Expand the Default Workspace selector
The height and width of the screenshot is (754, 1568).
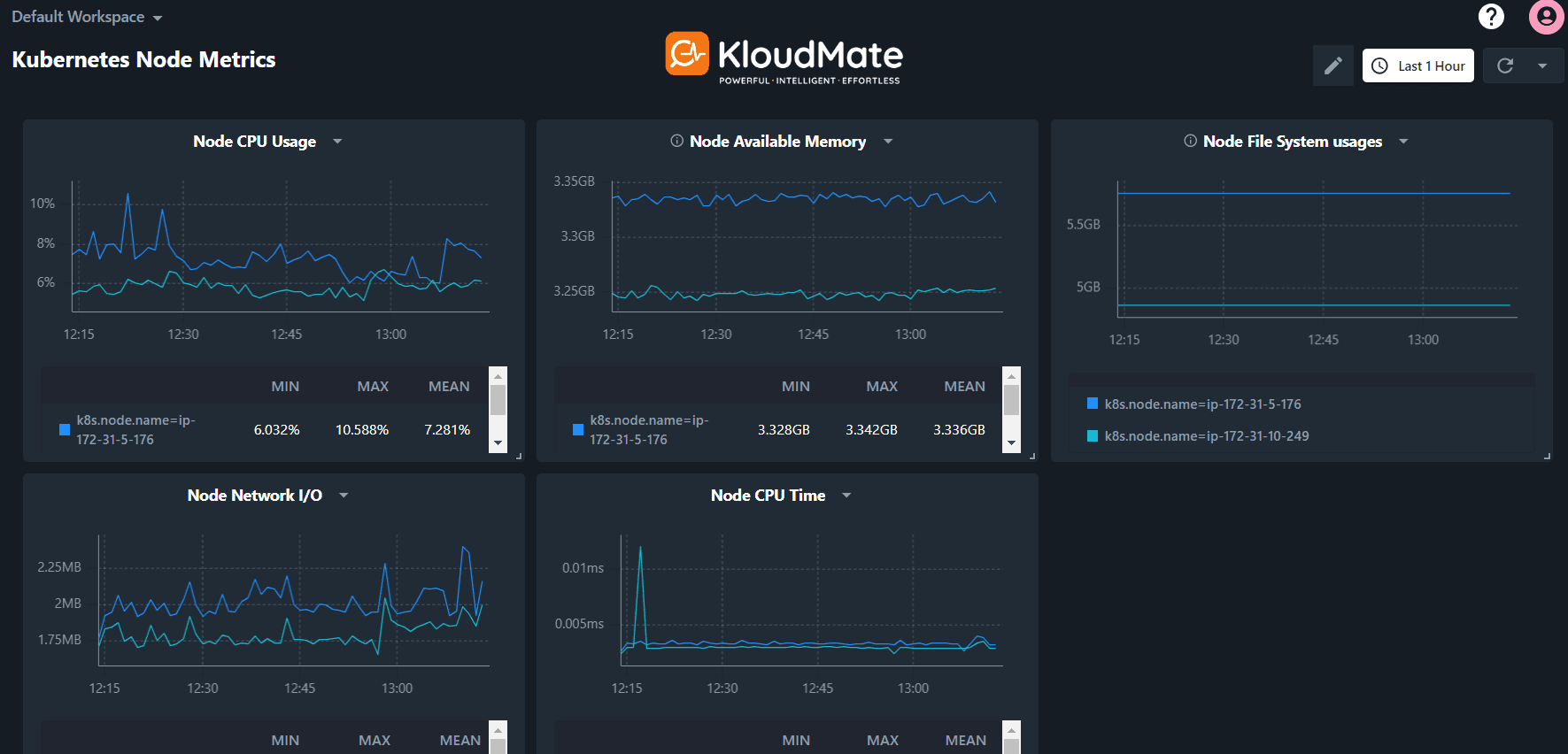[x=87, y=17]
